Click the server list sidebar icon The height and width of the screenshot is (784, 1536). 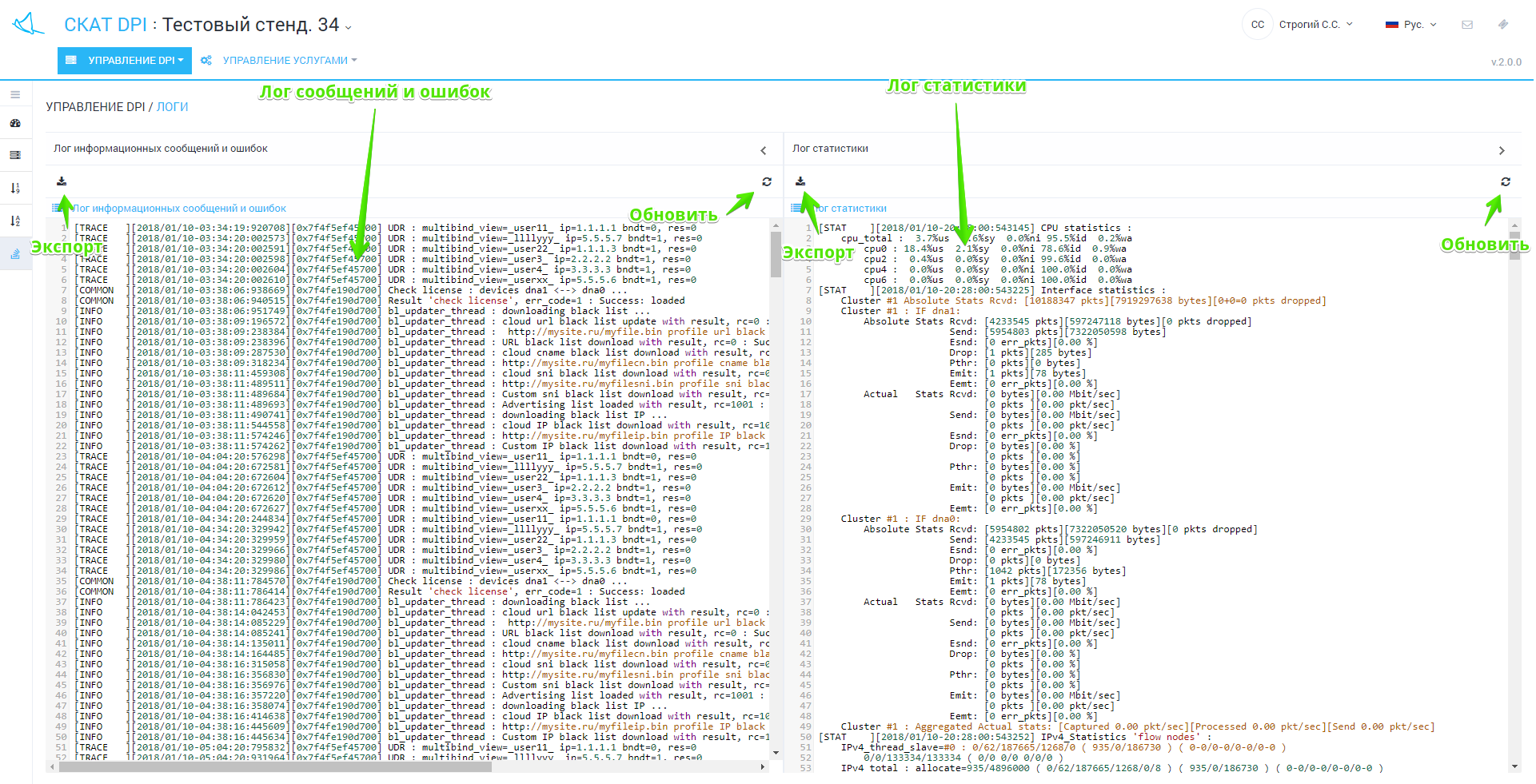pyautogui.click(x=15, y=155)
